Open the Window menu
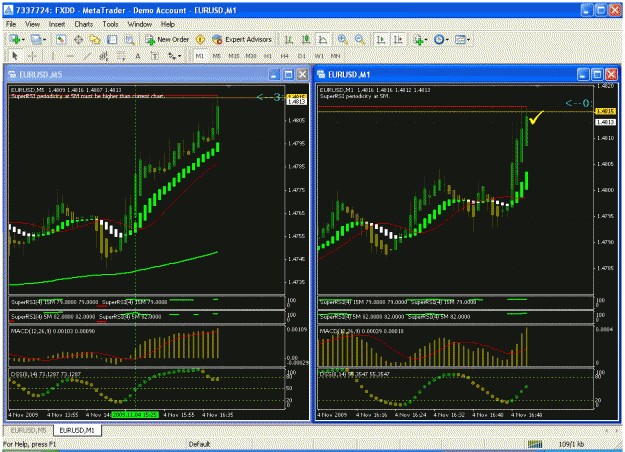 [x=140, y=24]
